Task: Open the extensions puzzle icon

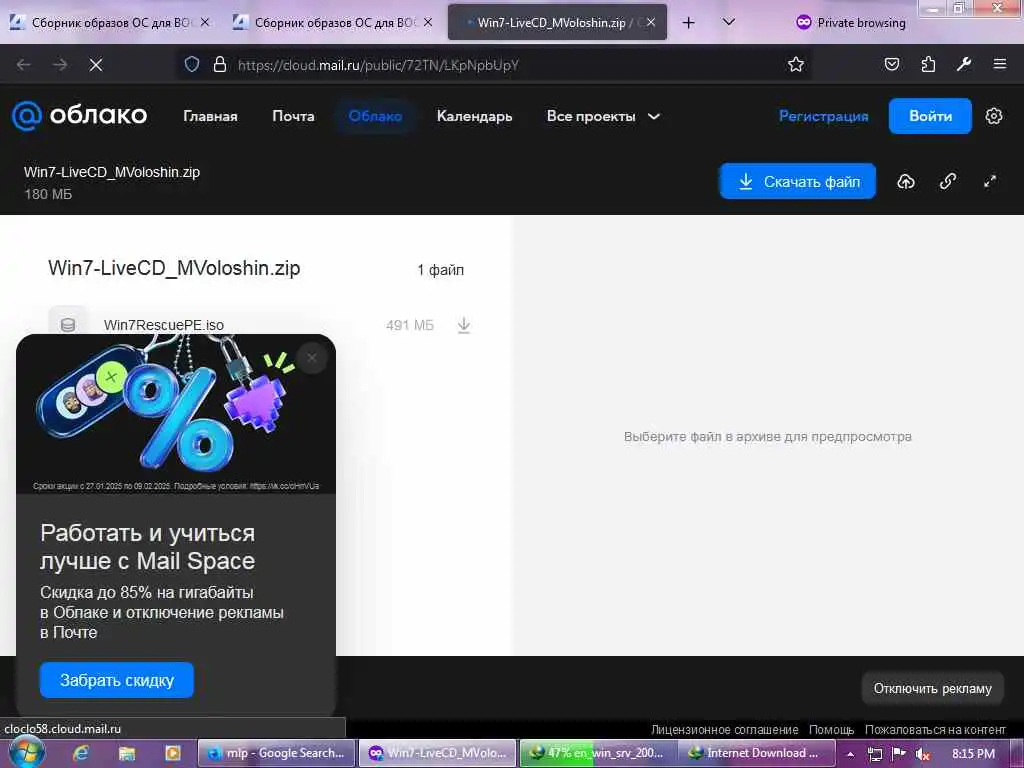Action: [928, 64]
